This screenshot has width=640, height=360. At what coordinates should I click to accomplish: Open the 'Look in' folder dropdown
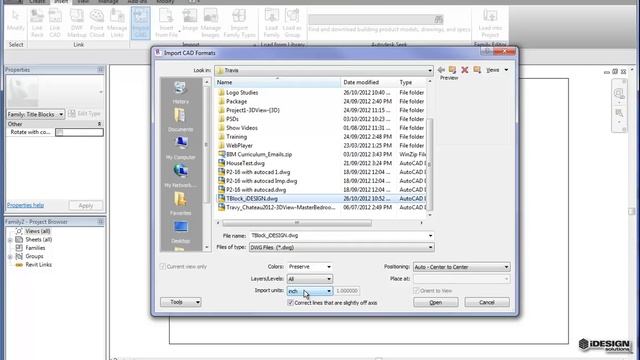[x=429, y=70]
